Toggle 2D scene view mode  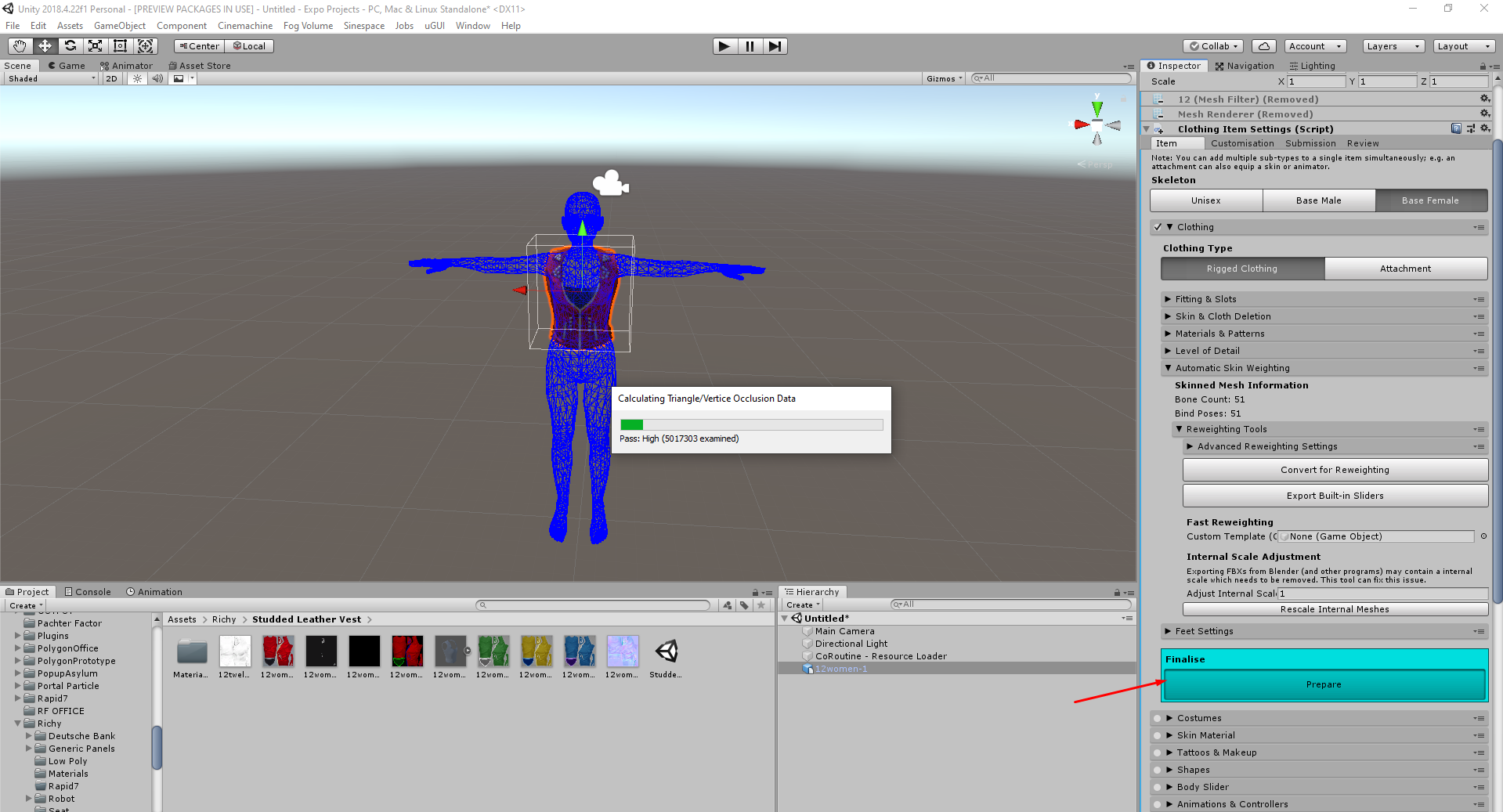pyautogui.click(x=111, y=78)
